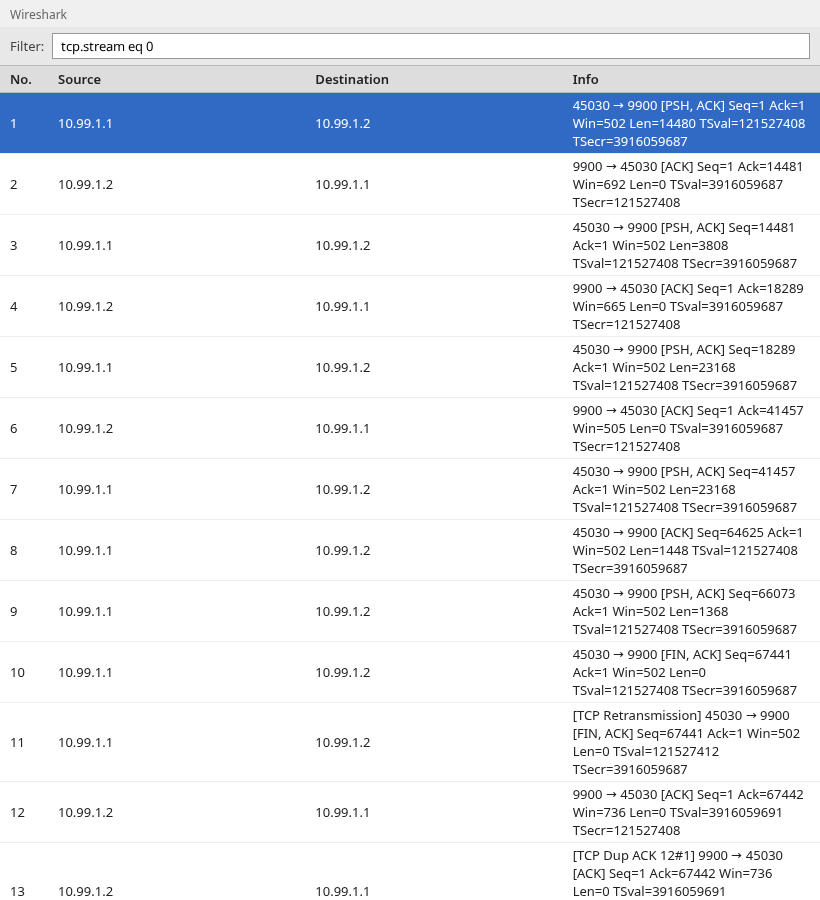820x900 pixels.
Task: Click source 10.99.1.1 in packet 5 row
Action: pos(85,367)
